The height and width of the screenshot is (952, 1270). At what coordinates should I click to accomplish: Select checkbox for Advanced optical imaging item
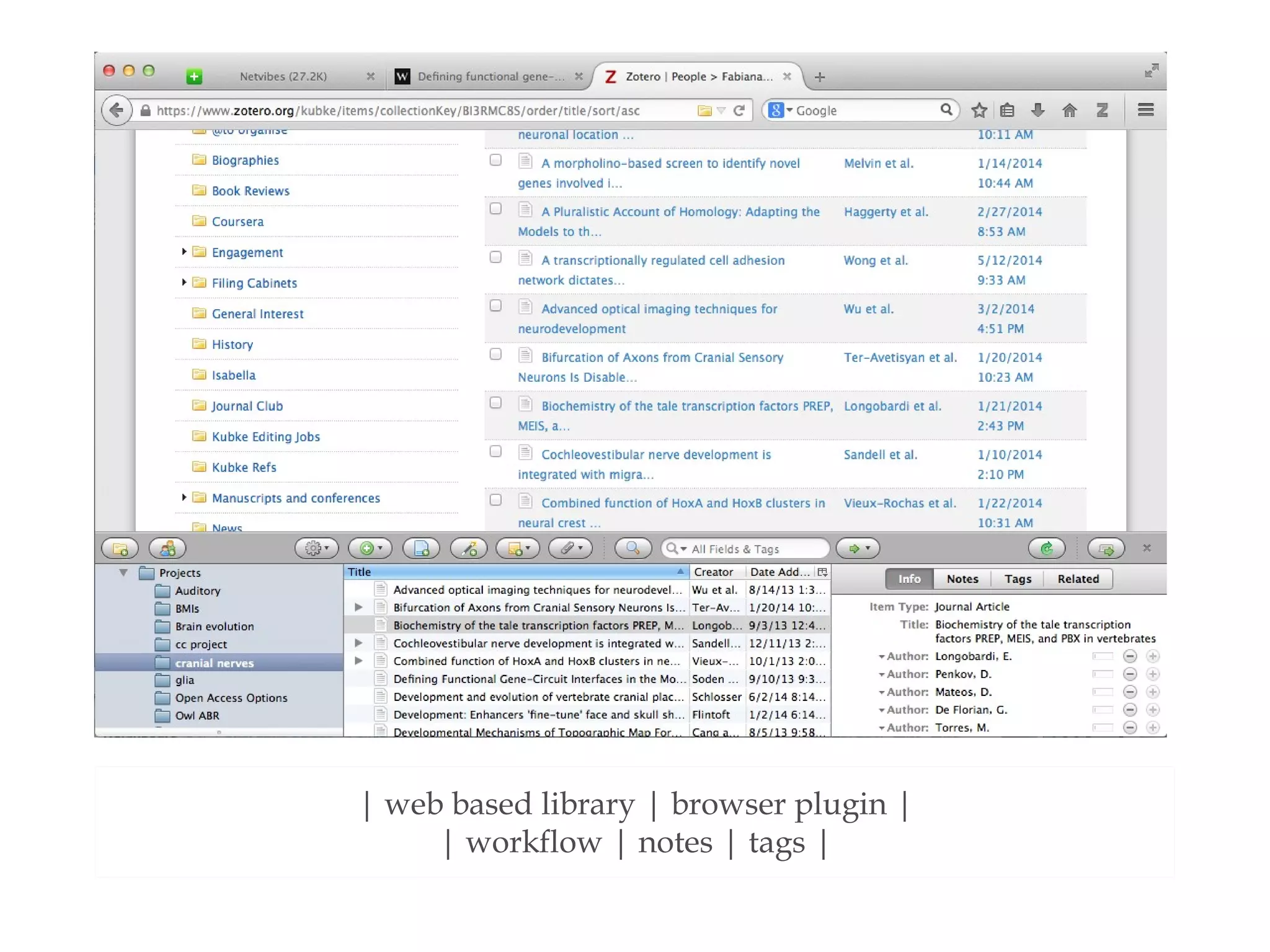coord(495,306)
